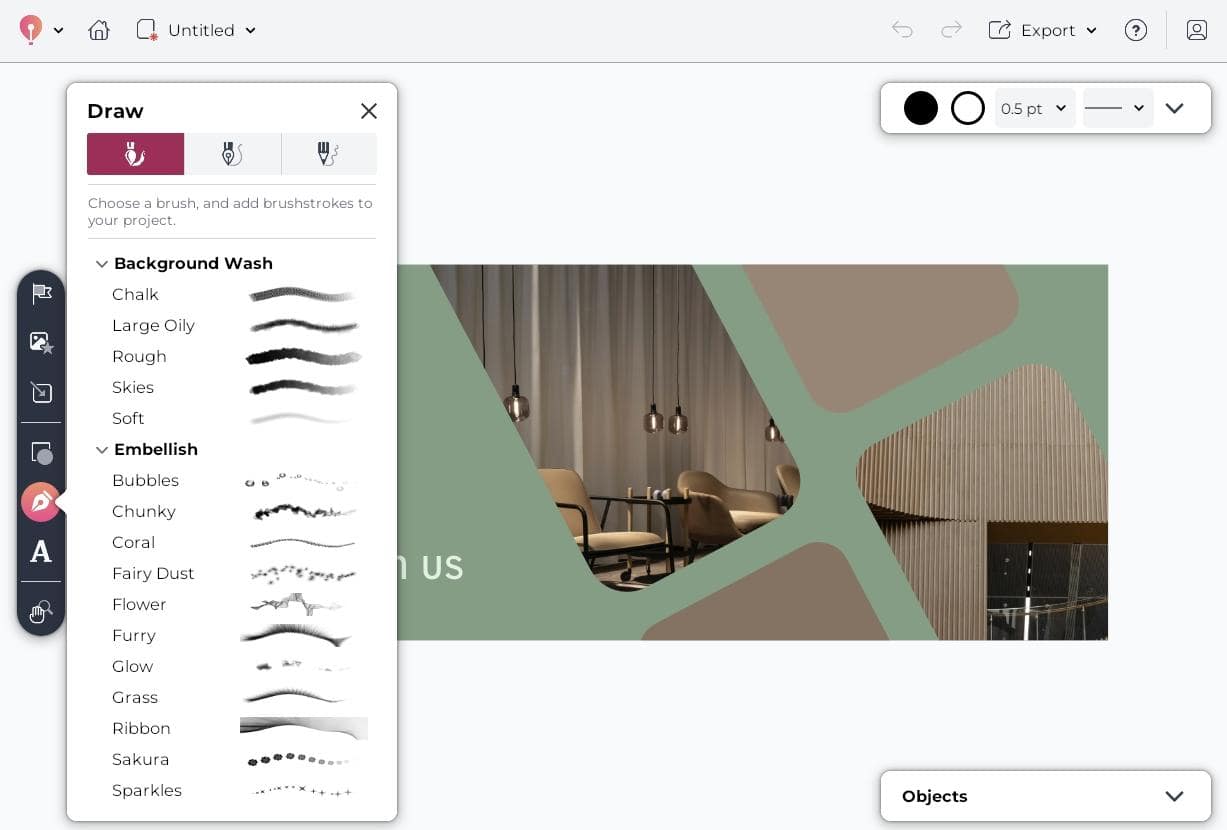Collapse the Embellish brush group
The height and width of the screenshot is (830, 1227).
(101, 450)
